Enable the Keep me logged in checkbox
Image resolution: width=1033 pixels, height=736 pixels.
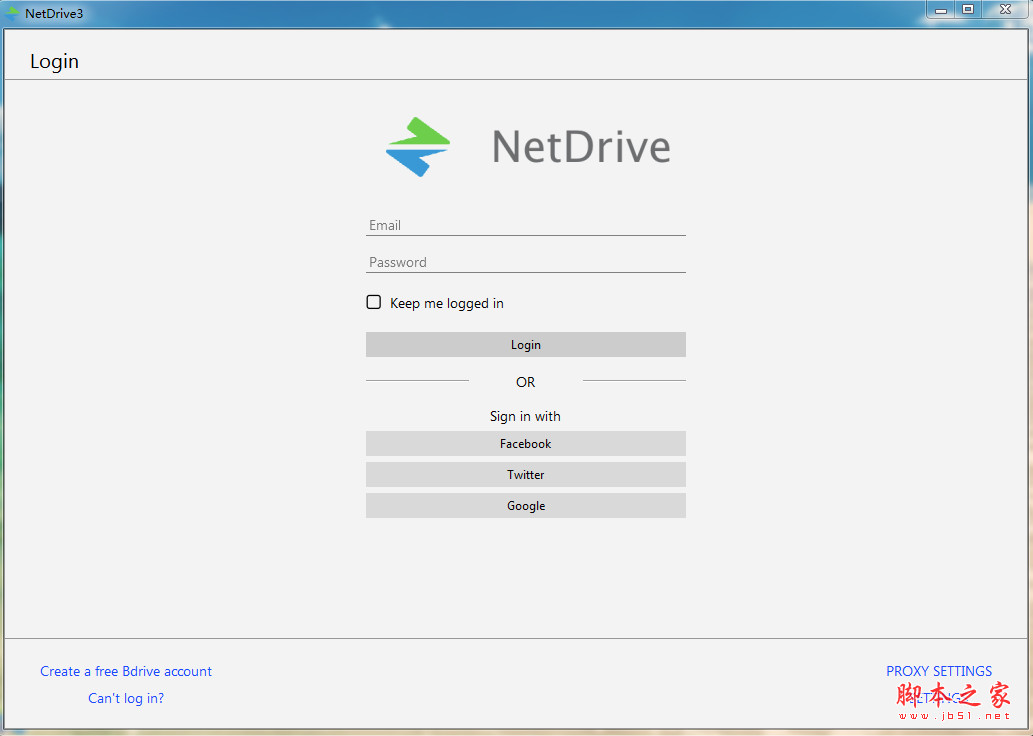(x=374, y=302)
